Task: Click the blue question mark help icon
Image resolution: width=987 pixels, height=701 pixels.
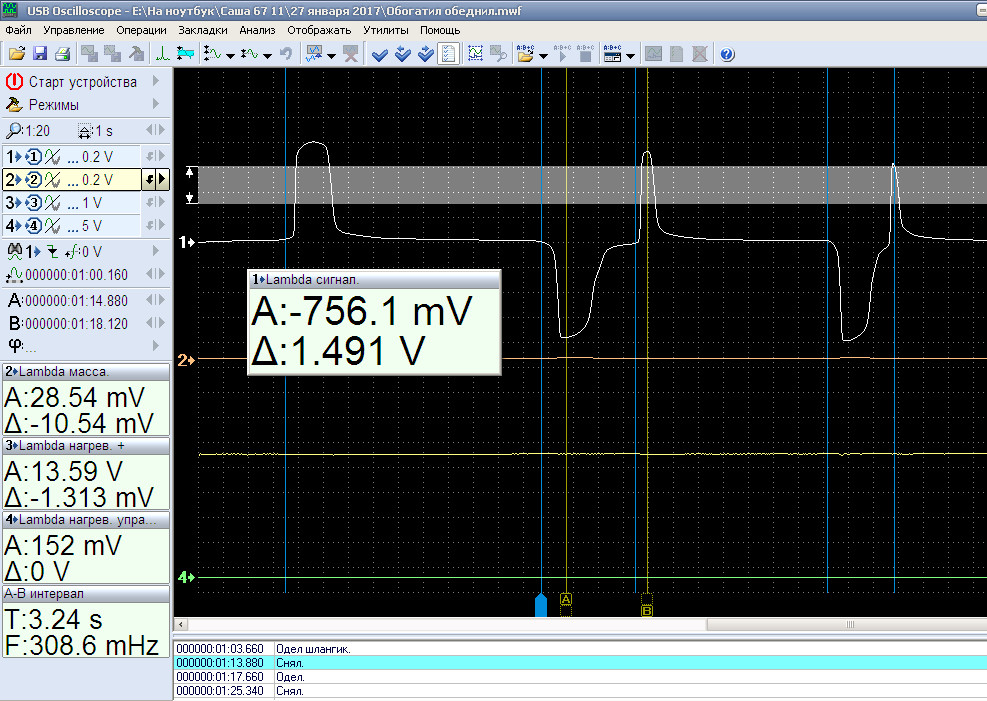Action: (x=727, y=54)
